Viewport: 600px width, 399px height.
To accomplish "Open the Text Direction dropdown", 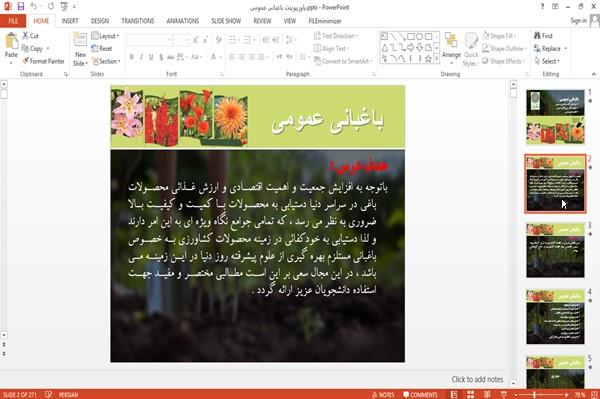I will (x=336, y=36).
